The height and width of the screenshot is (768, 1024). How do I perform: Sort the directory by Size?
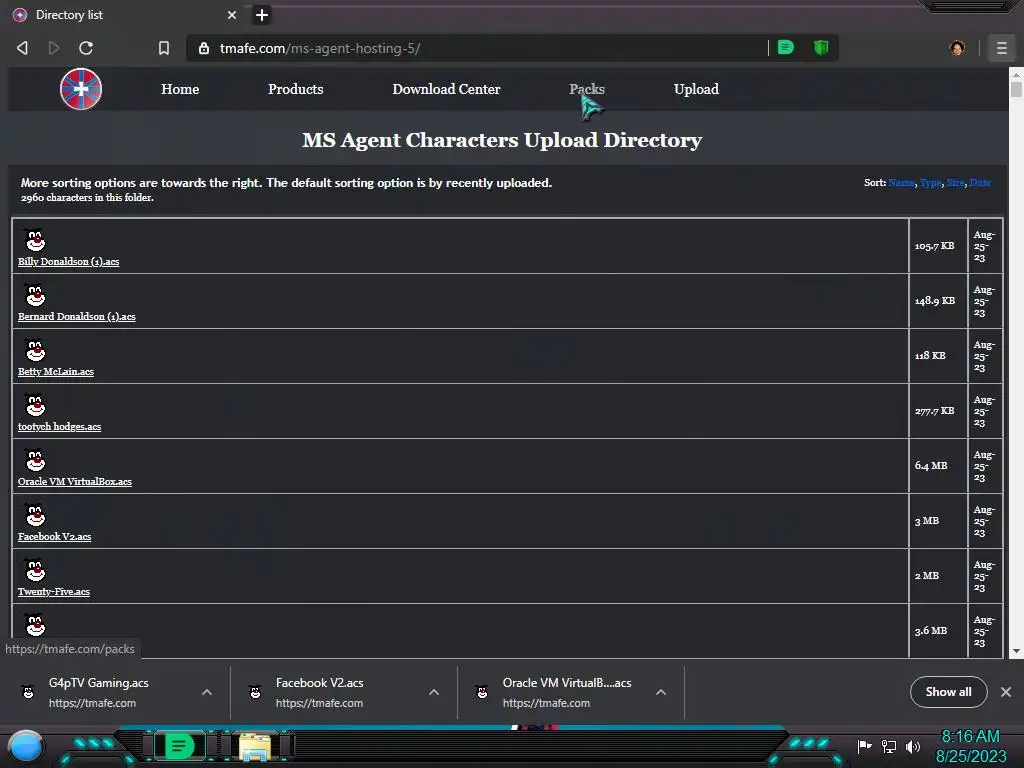point(955,183)
